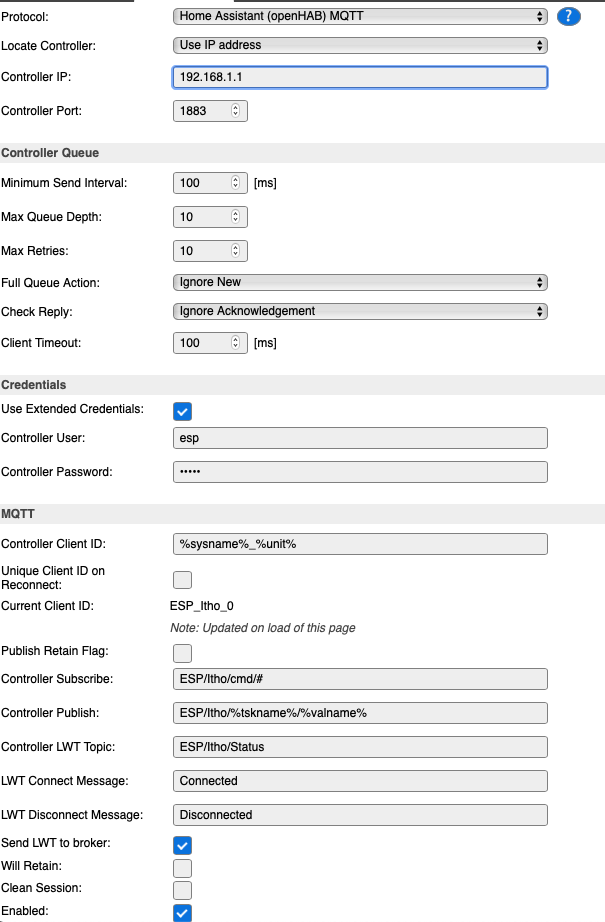Expand the Locate Controller dropdown
605x922 pixels.
[x=360, y=45]
